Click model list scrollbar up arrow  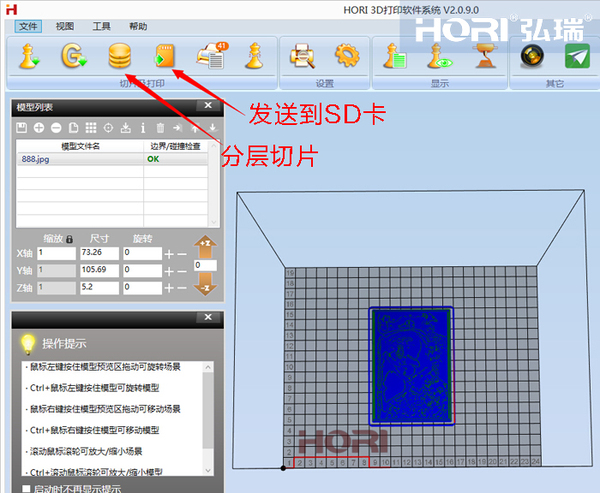coord(214,146)
